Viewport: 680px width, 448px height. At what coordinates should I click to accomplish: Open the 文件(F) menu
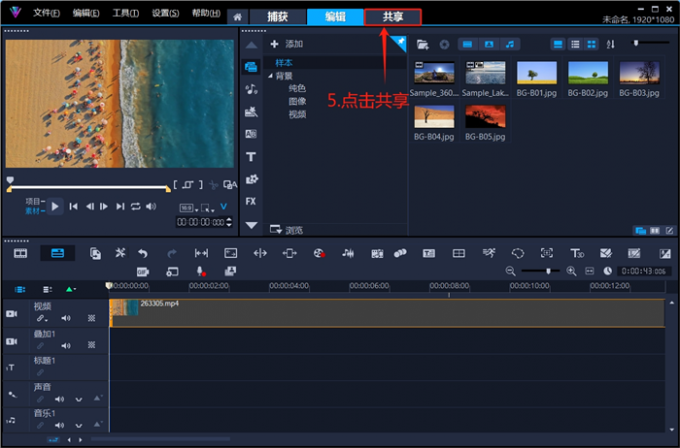(46, 13)
